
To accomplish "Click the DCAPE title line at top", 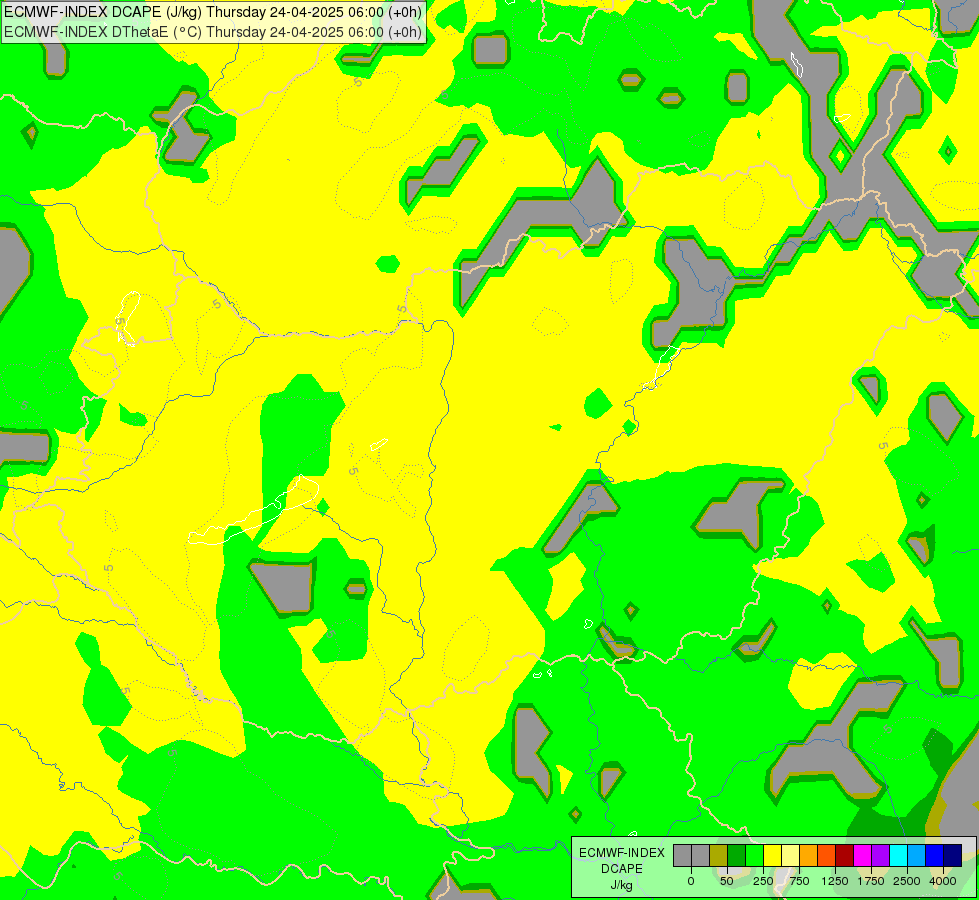I will tap(213, 12).
